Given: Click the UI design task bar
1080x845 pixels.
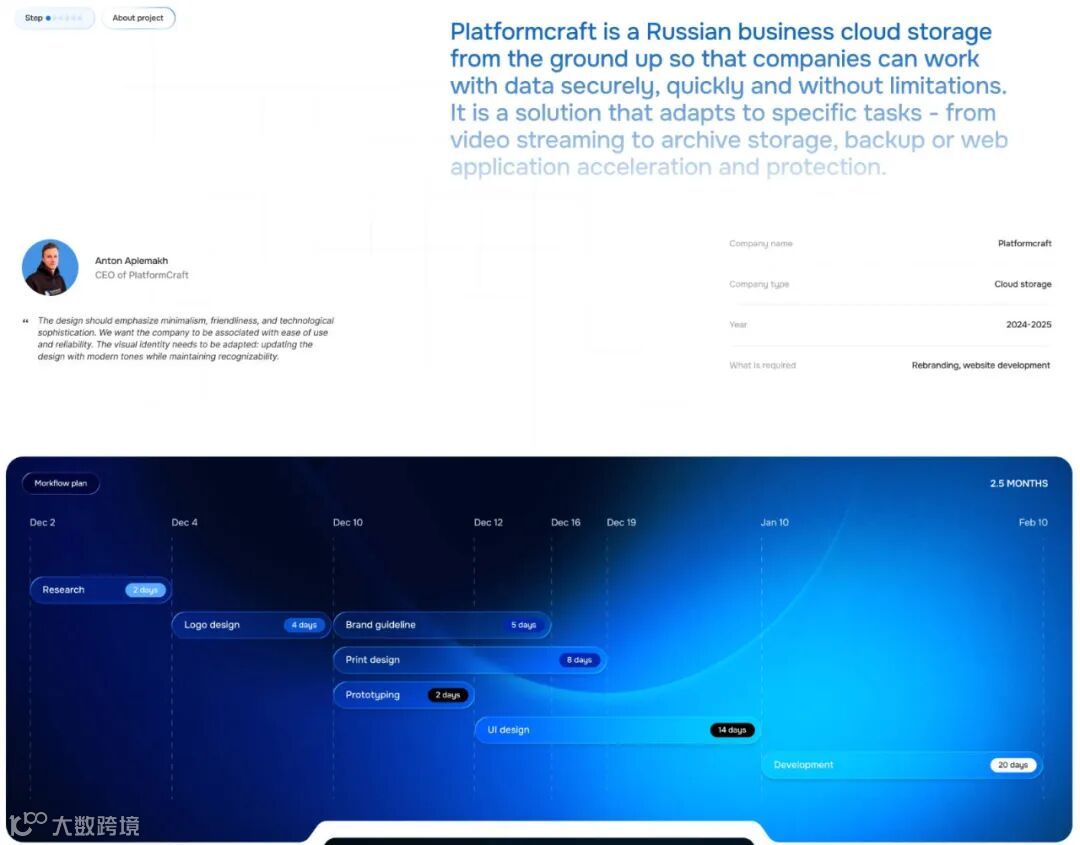Looking at the screenshot, I should (x=617, y=730).
